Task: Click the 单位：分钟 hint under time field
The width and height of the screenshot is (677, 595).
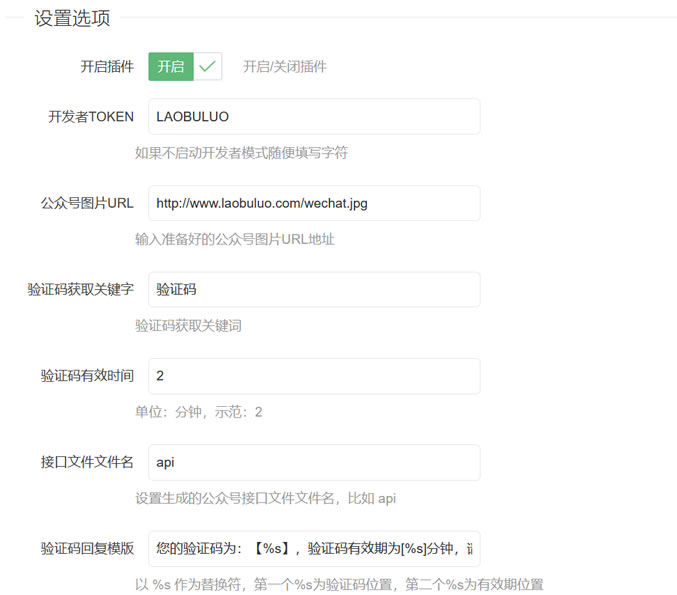Action: tap(199, 412)
